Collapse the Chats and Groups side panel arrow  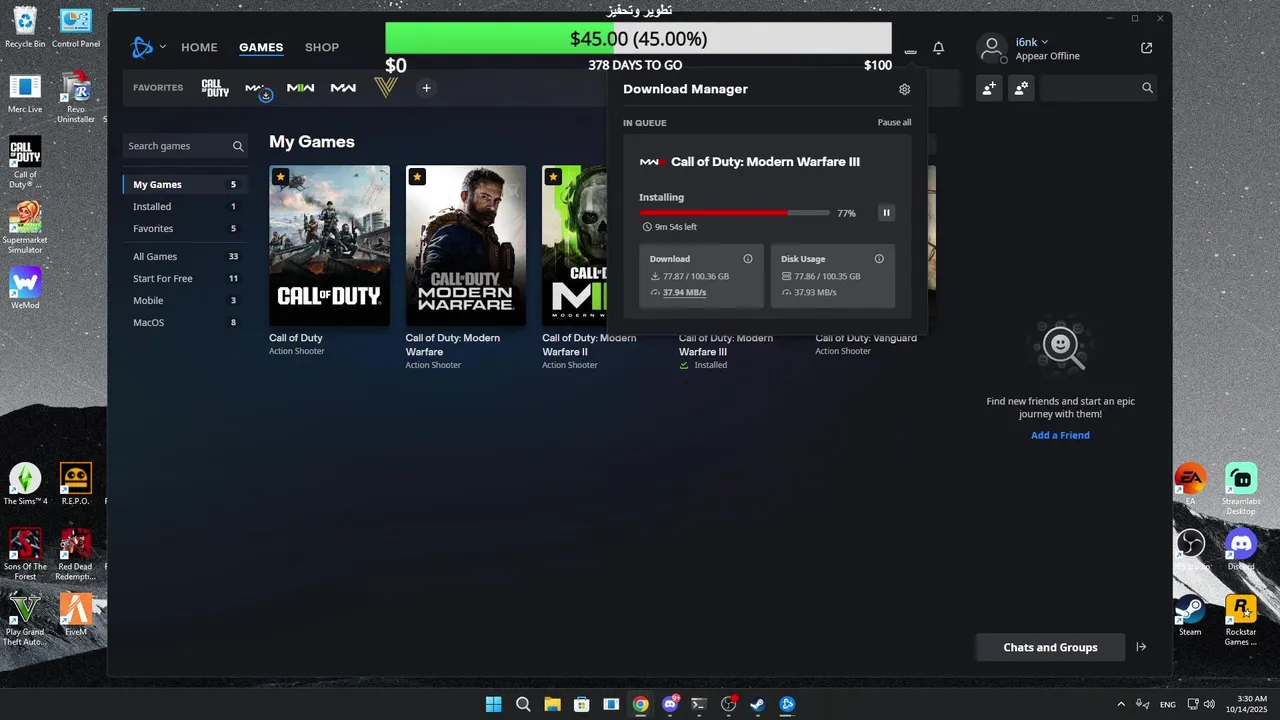(1141, 647)
